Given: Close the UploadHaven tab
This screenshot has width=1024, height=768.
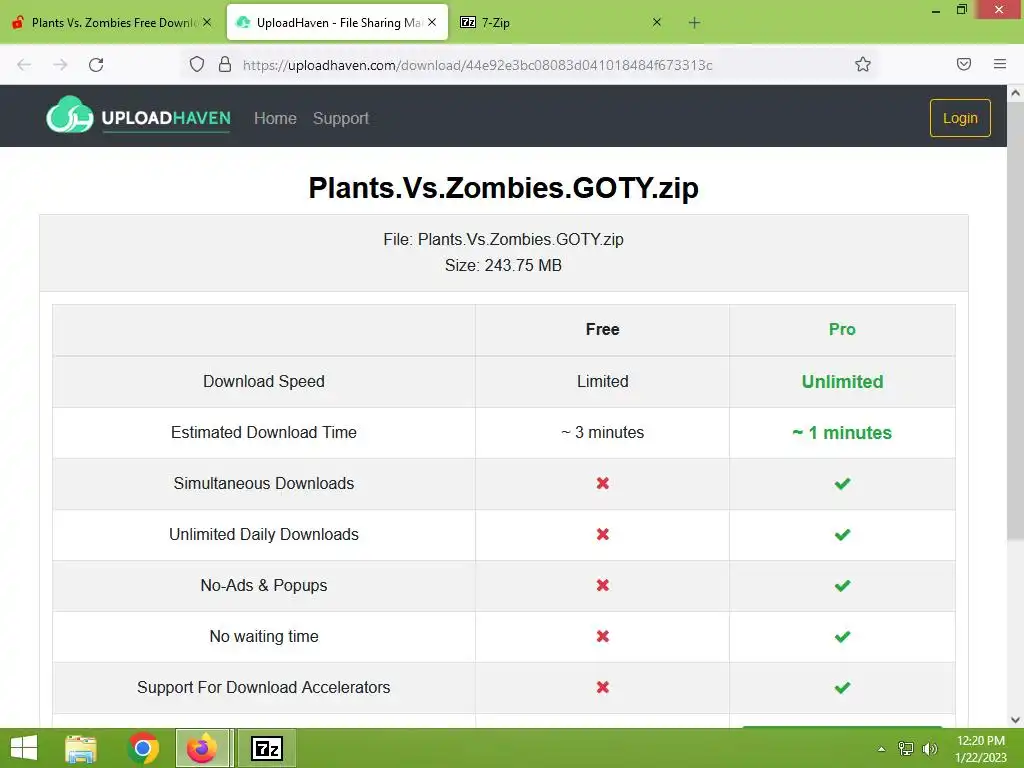Looking at the screenshot, I should pyautogui.click(x=432, y=22).
